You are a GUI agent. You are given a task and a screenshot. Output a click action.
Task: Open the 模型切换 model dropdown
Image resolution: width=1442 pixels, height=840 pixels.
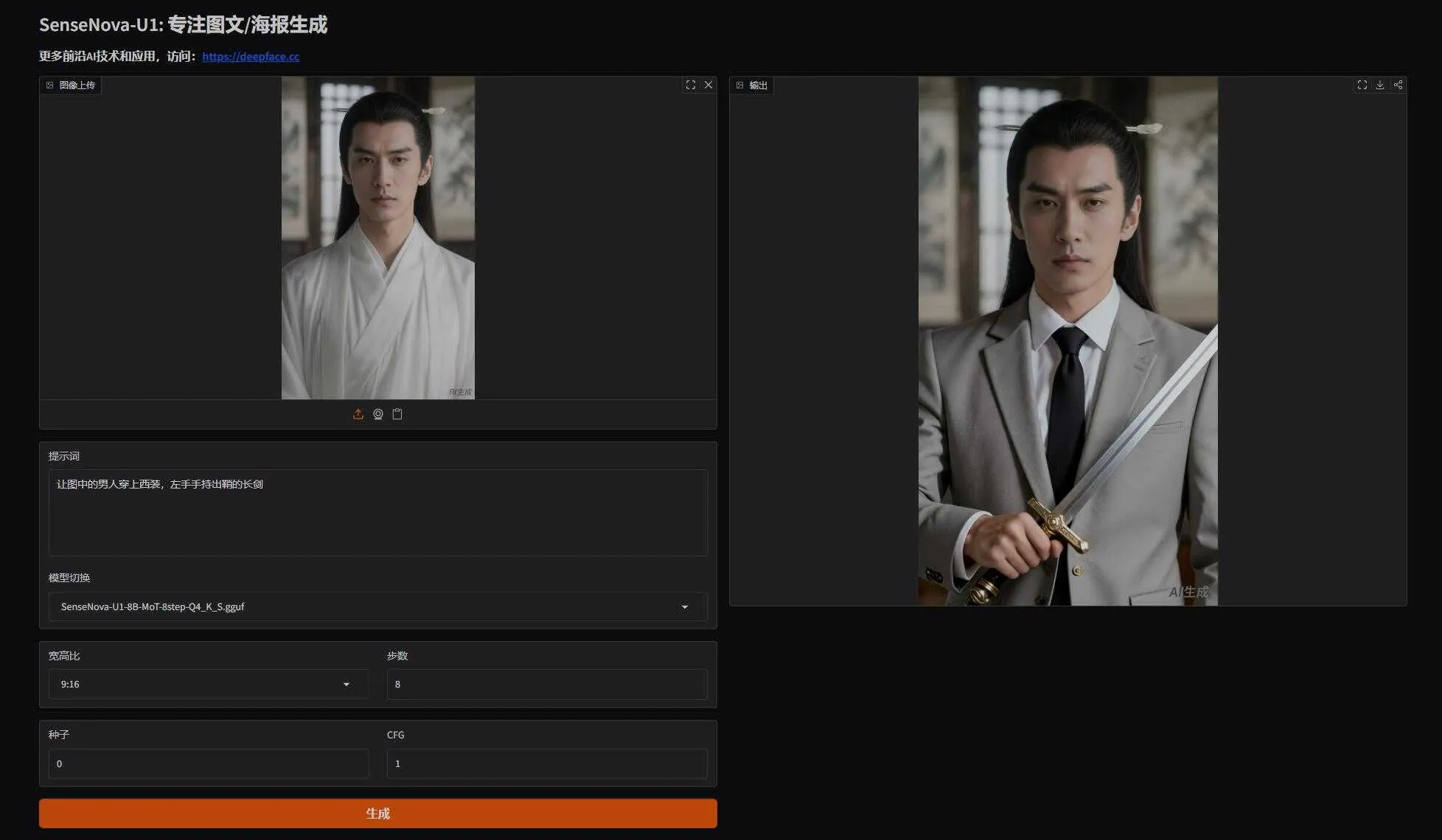[x=378, y=606]
